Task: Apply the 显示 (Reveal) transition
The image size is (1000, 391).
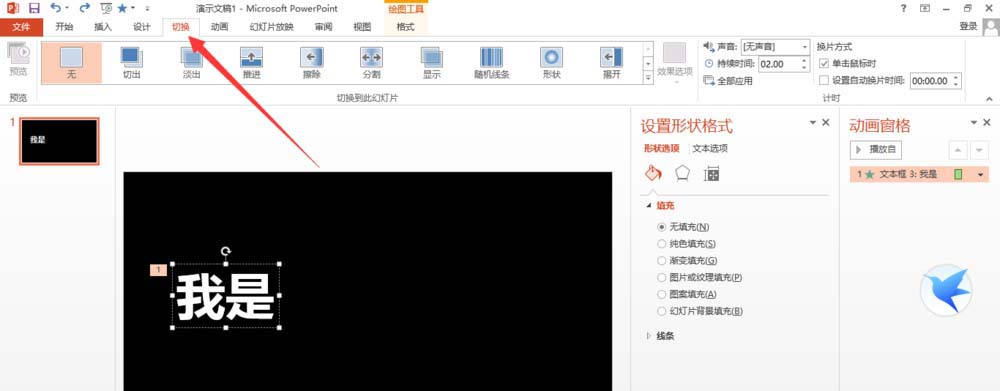Action: point(431,63)
